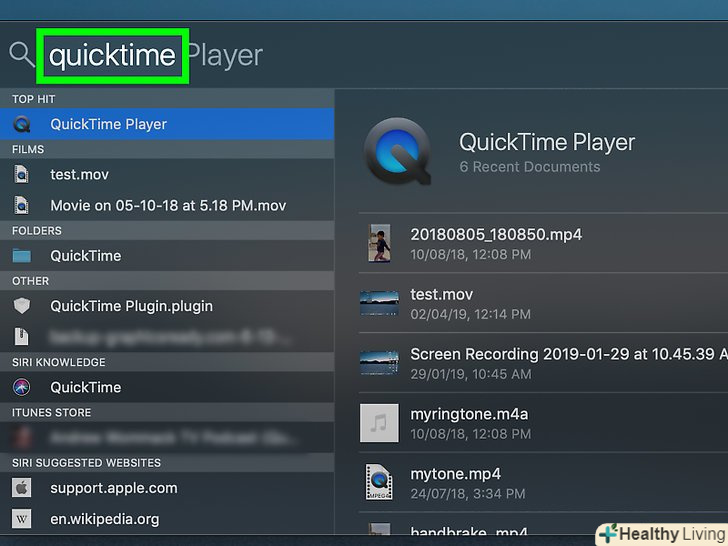
Task: Click the QuickTime Player icon in top hit
Action: 22,125
